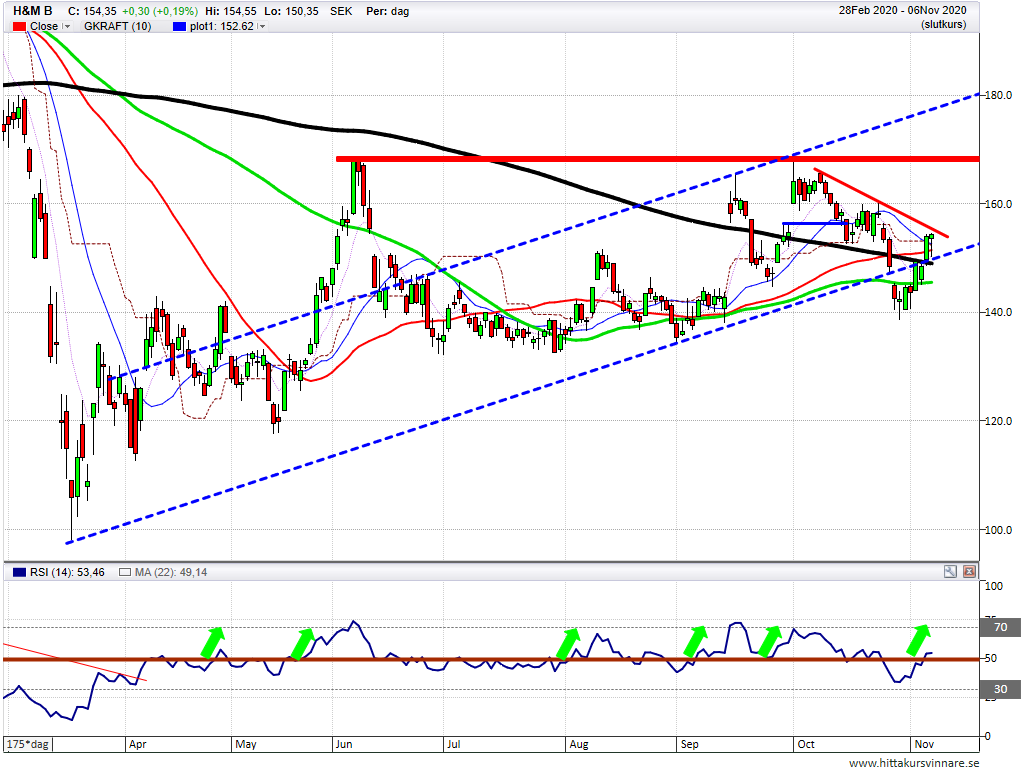Click the RSI 30 level marker
This screenshot has width=1024, height=768.
point(1000,689)
